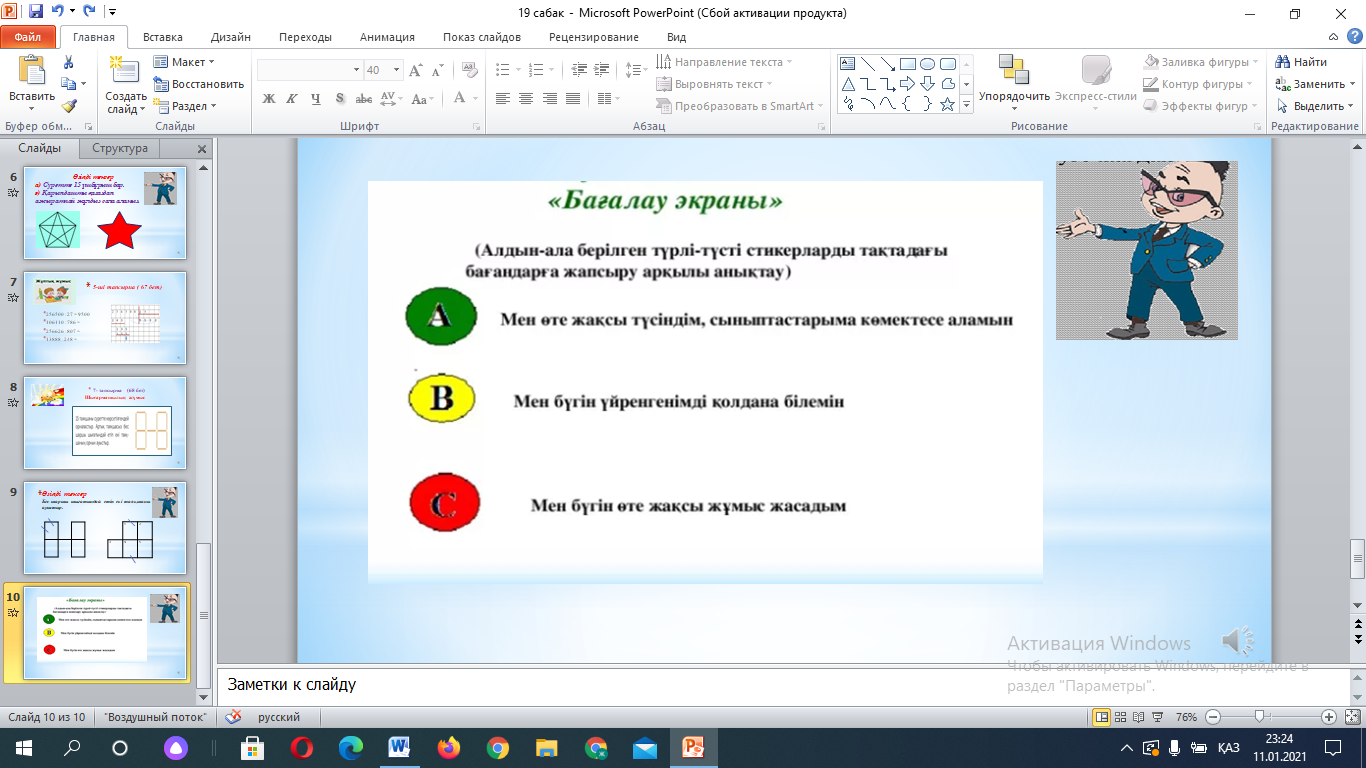Click the sound speaker icon on the slide
This screenshot has width=1366, height=768.
(x=1238, y=641)
